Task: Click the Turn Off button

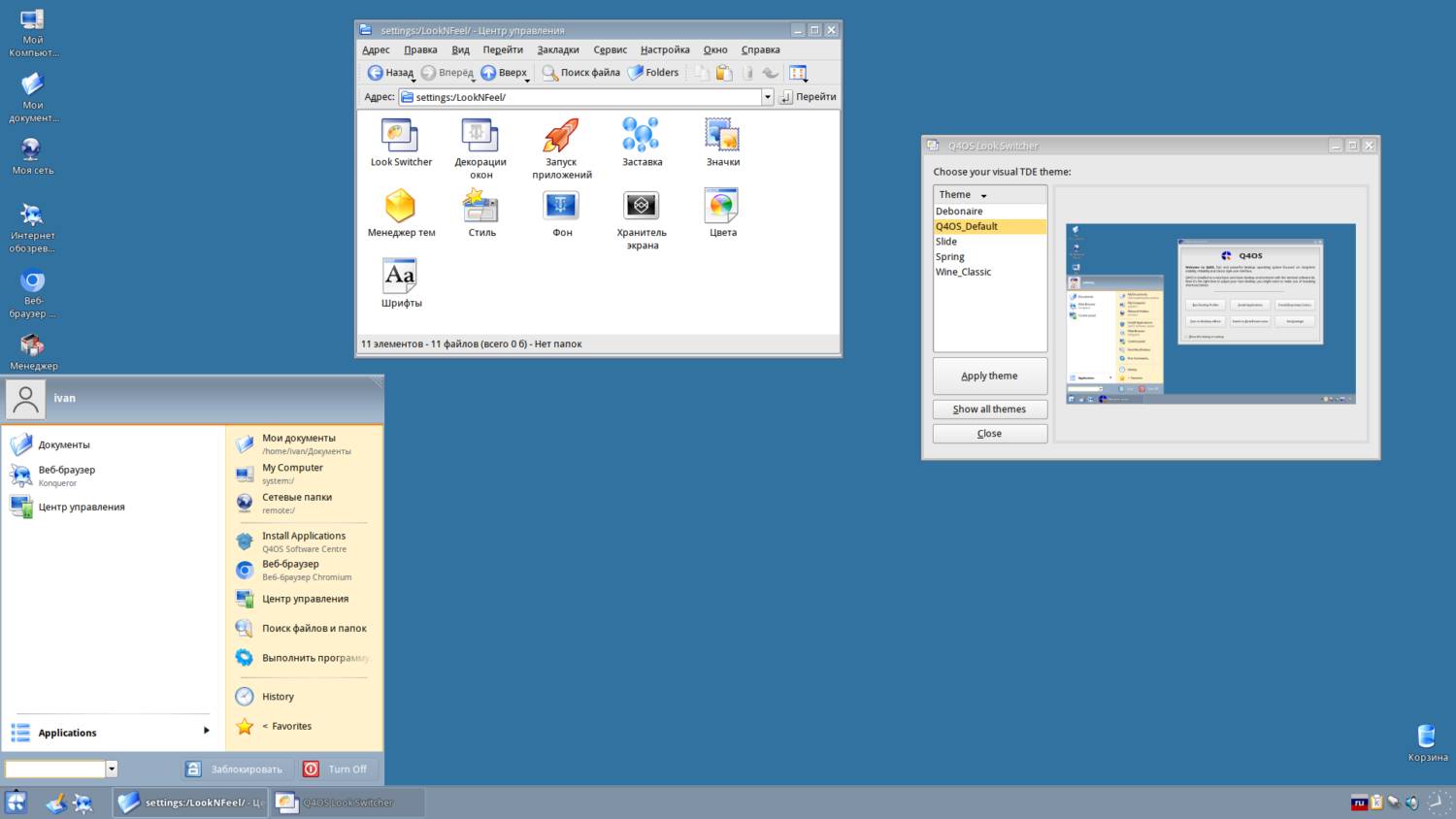Action: pyautogui.click(x=336, y=770)
